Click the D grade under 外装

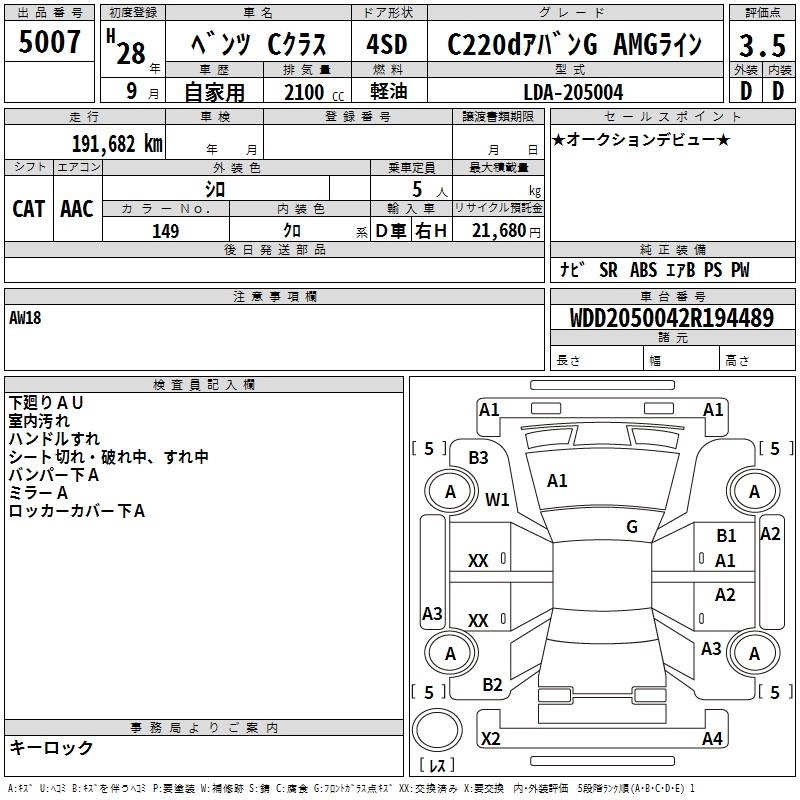pyautogui.click(x=746, y=91)
